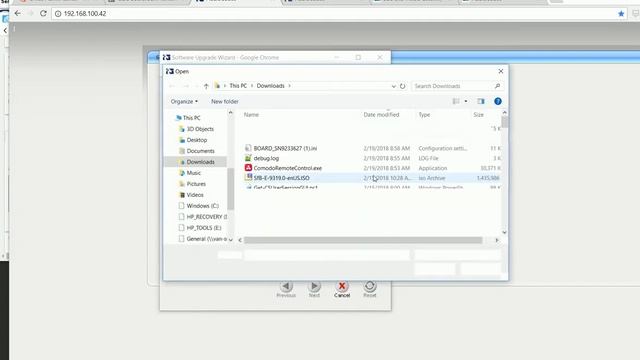Click the browser back arrow

point(18,13)
